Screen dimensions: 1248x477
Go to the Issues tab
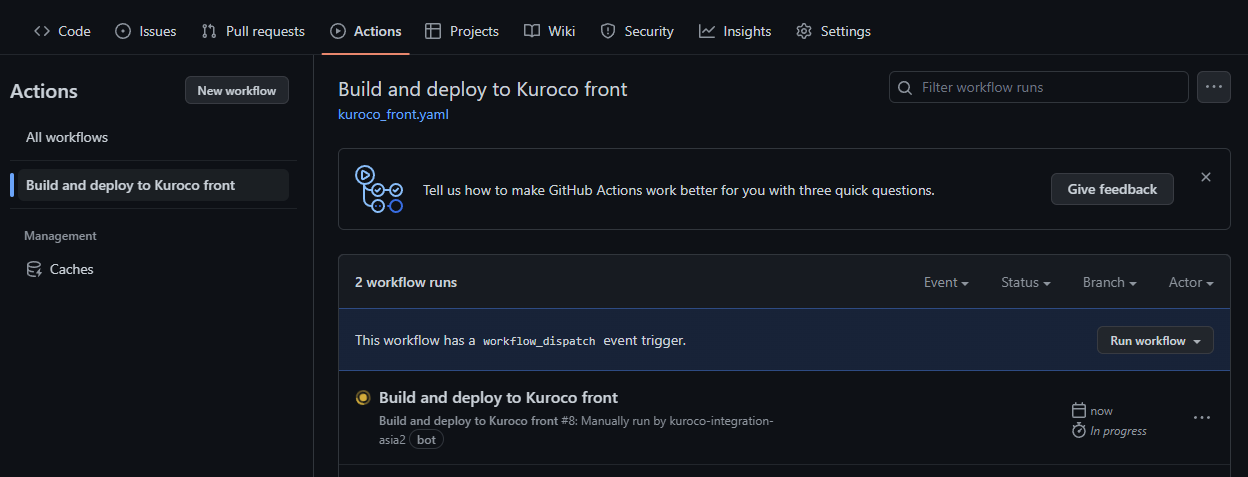(146, 31)
